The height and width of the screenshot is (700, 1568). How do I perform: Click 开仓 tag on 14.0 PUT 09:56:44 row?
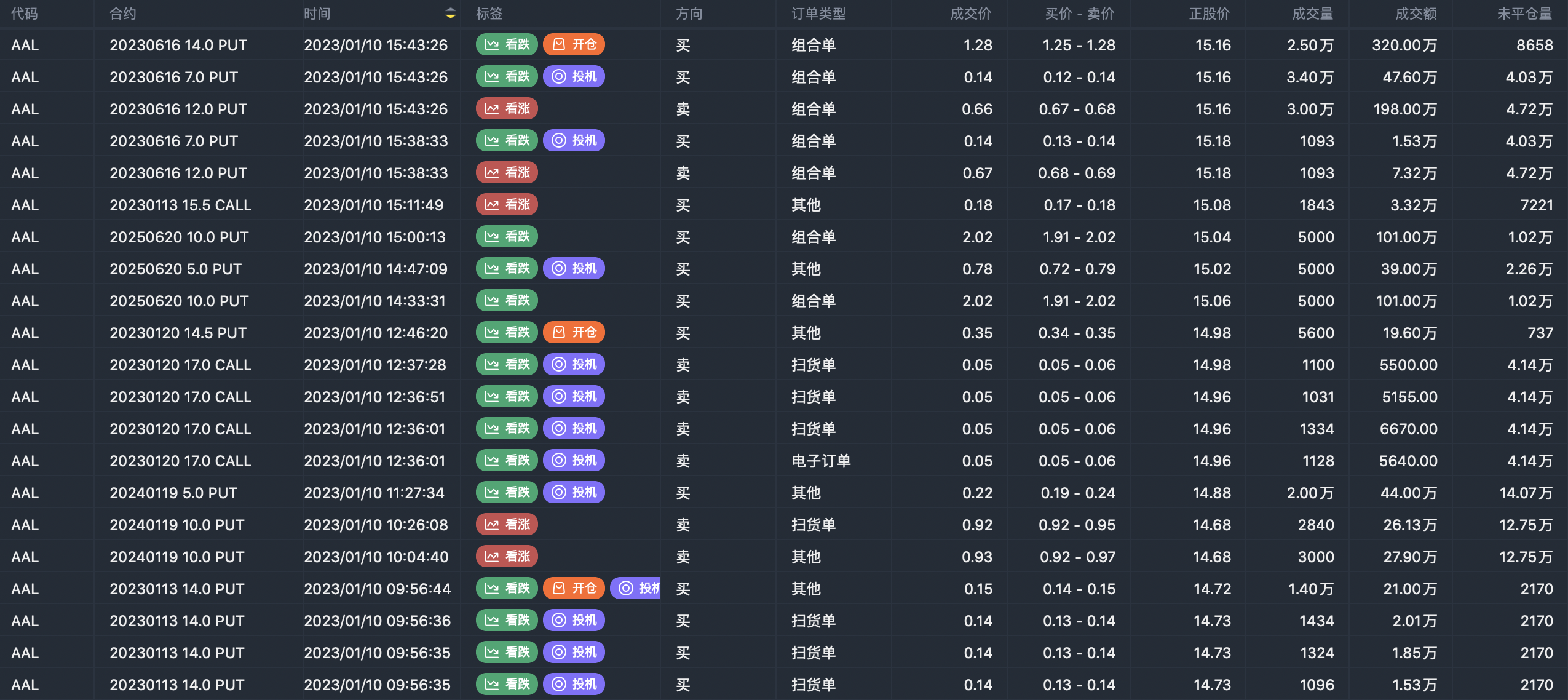574,588
